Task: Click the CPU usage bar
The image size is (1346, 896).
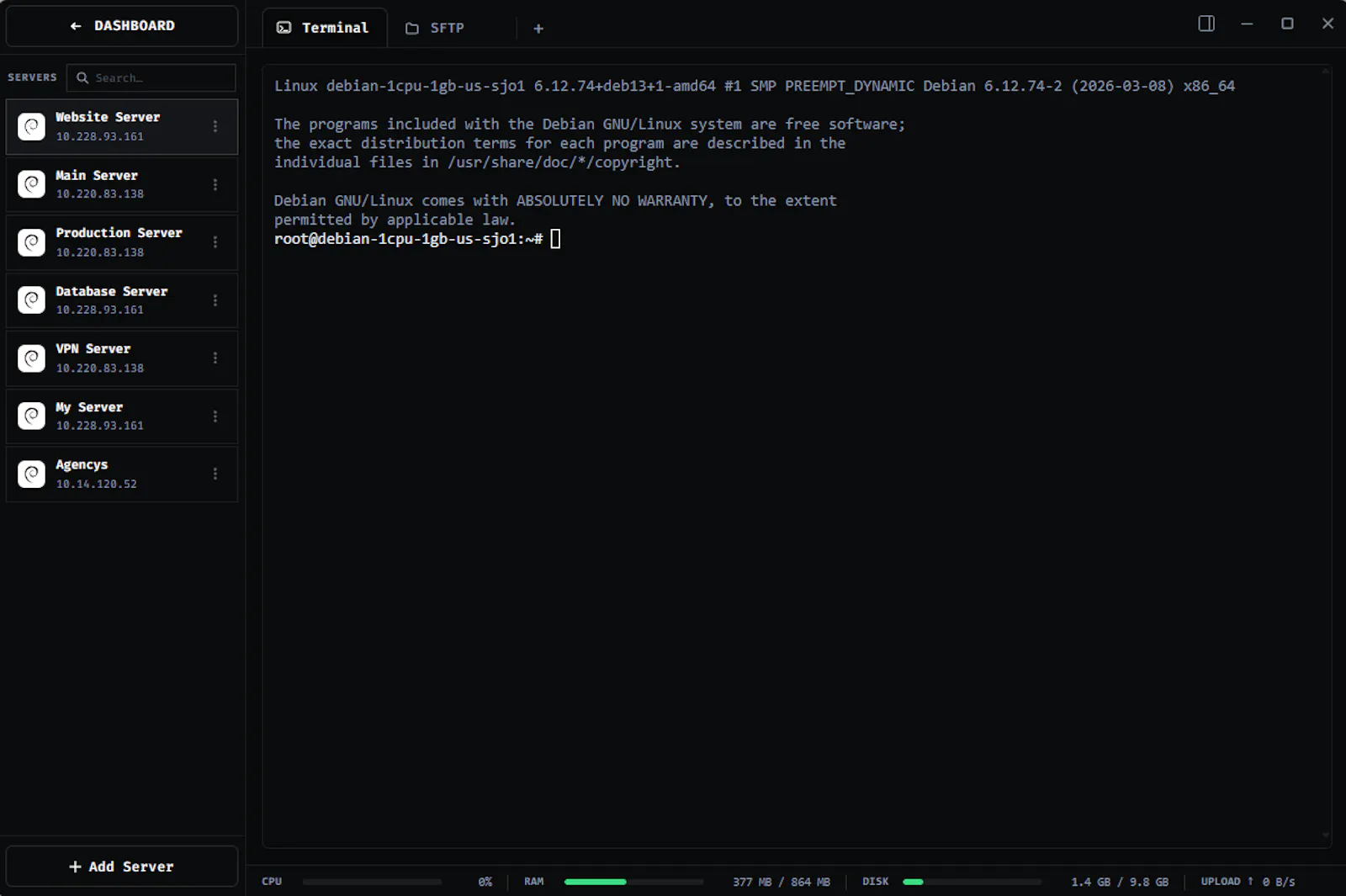Action: point(372,882)
